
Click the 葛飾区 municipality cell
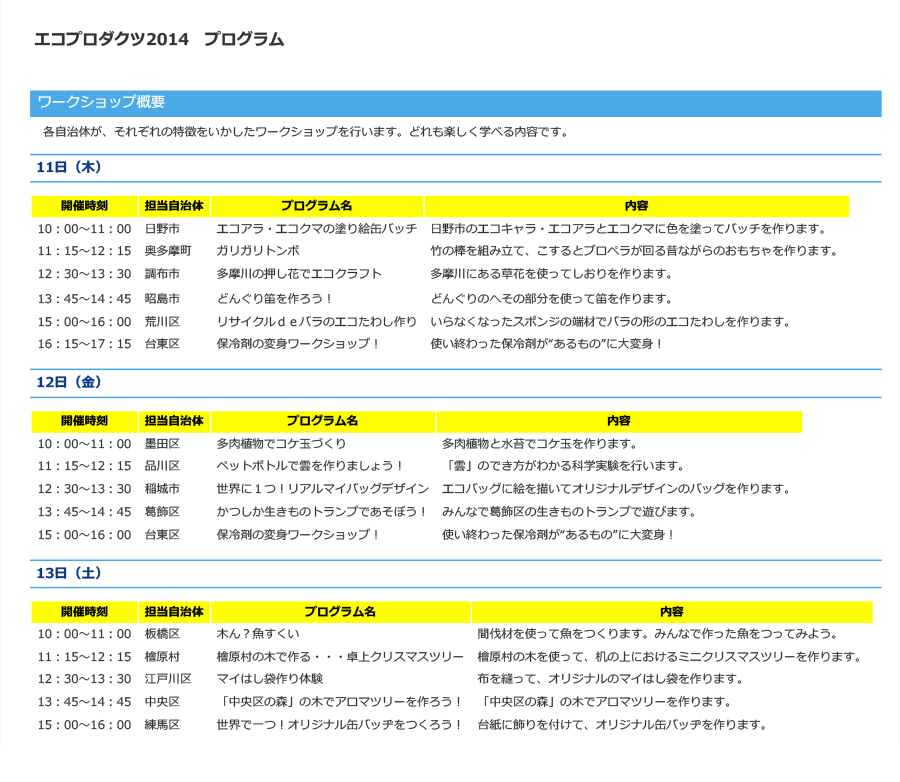[162, 512]
